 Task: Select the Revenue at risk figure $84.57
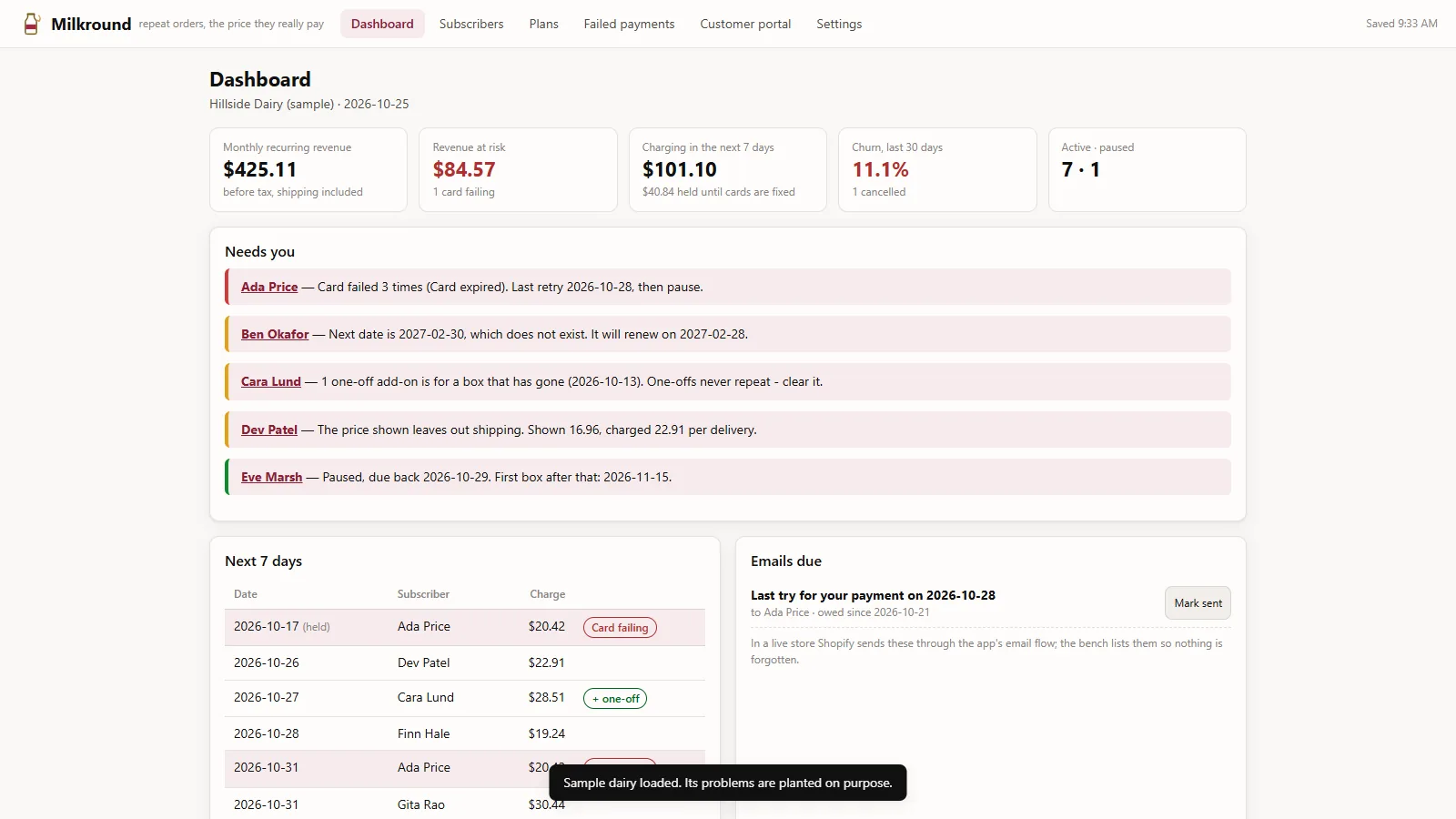(x=464, y=169)
